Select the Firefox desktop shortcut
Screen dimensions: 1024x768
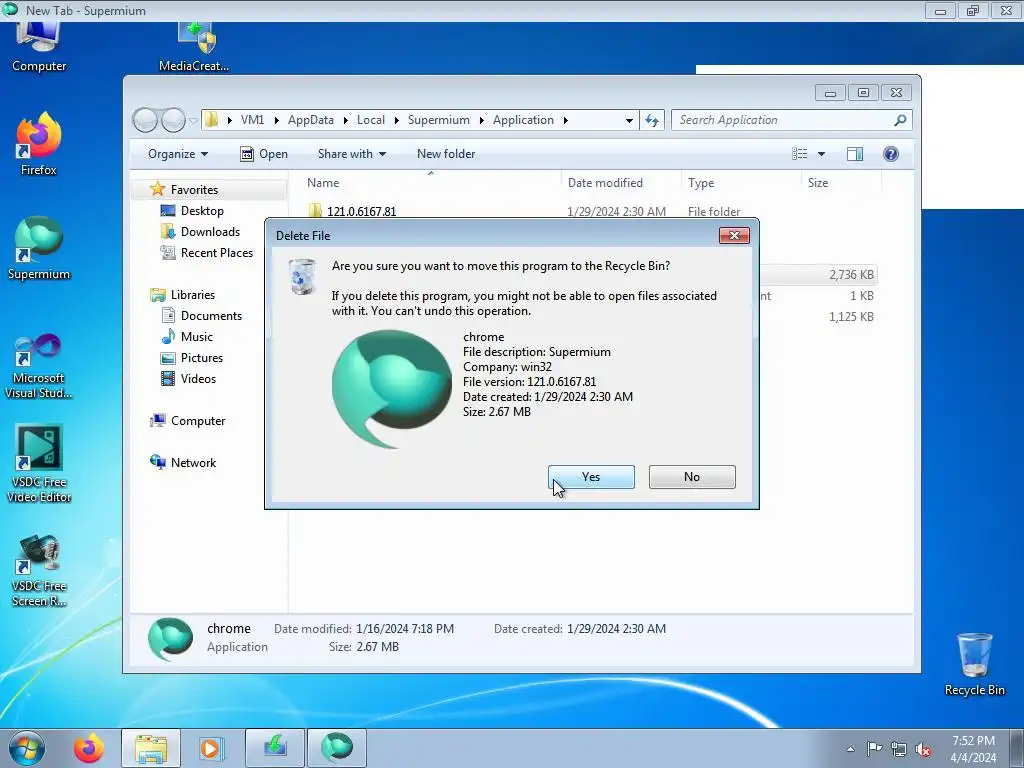[x=39, y=144]
